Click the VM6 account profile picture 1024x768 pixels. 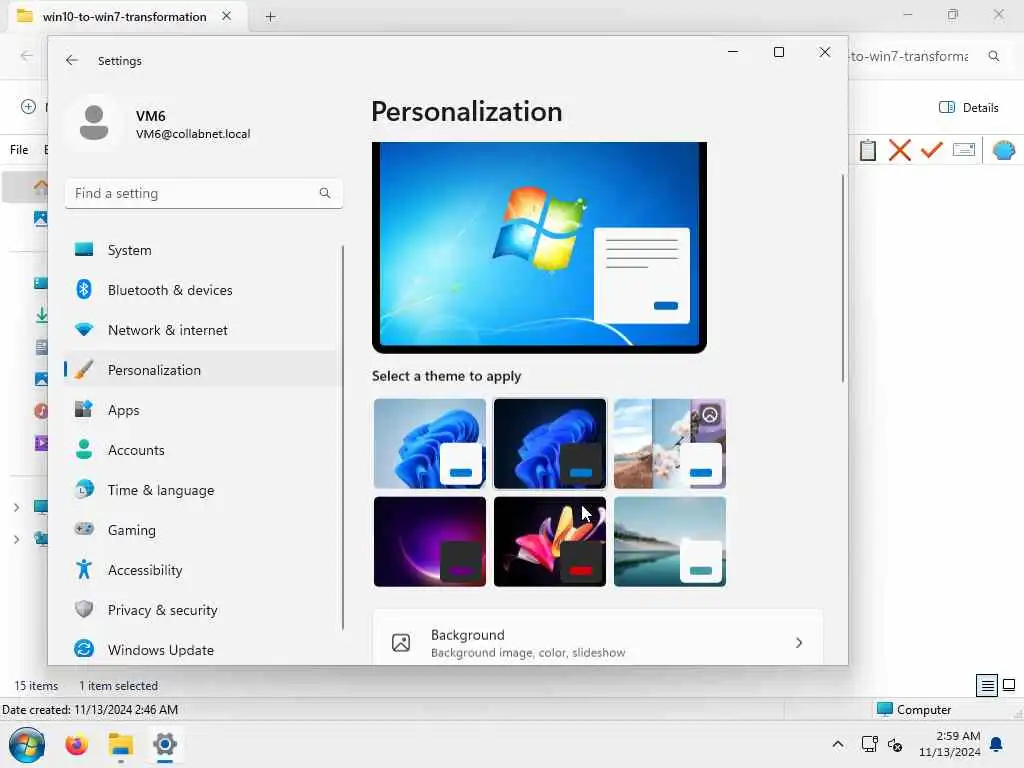(x=93, y=123)
